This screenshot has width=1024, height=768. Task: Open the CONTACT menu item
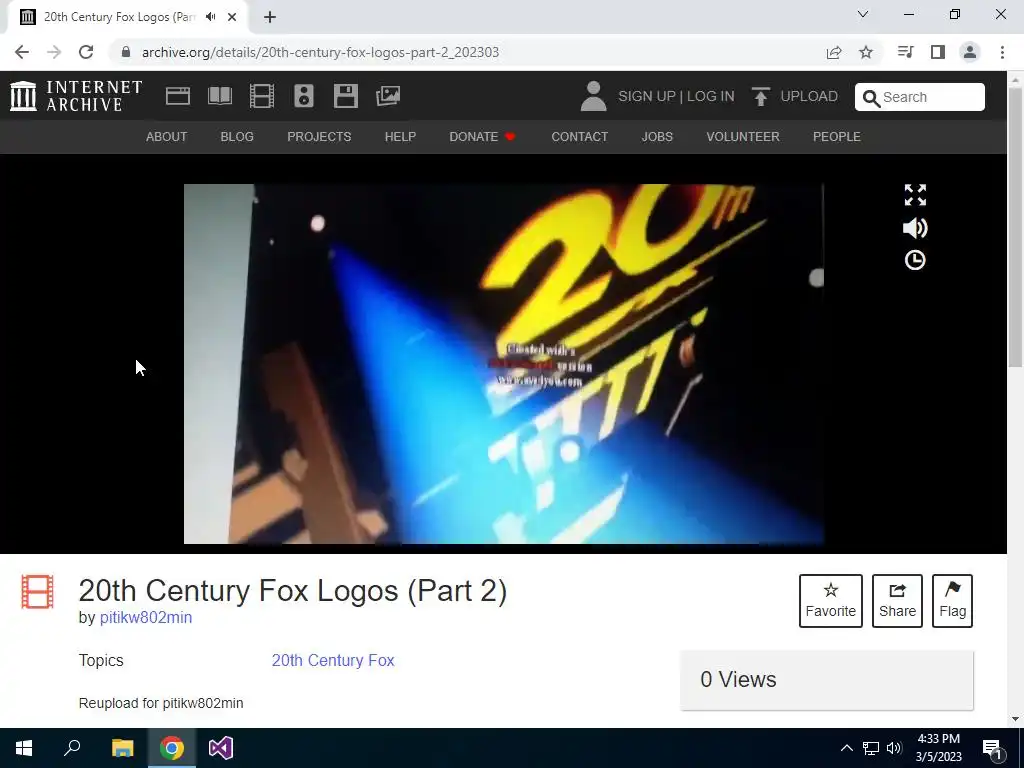click(579, 136)
